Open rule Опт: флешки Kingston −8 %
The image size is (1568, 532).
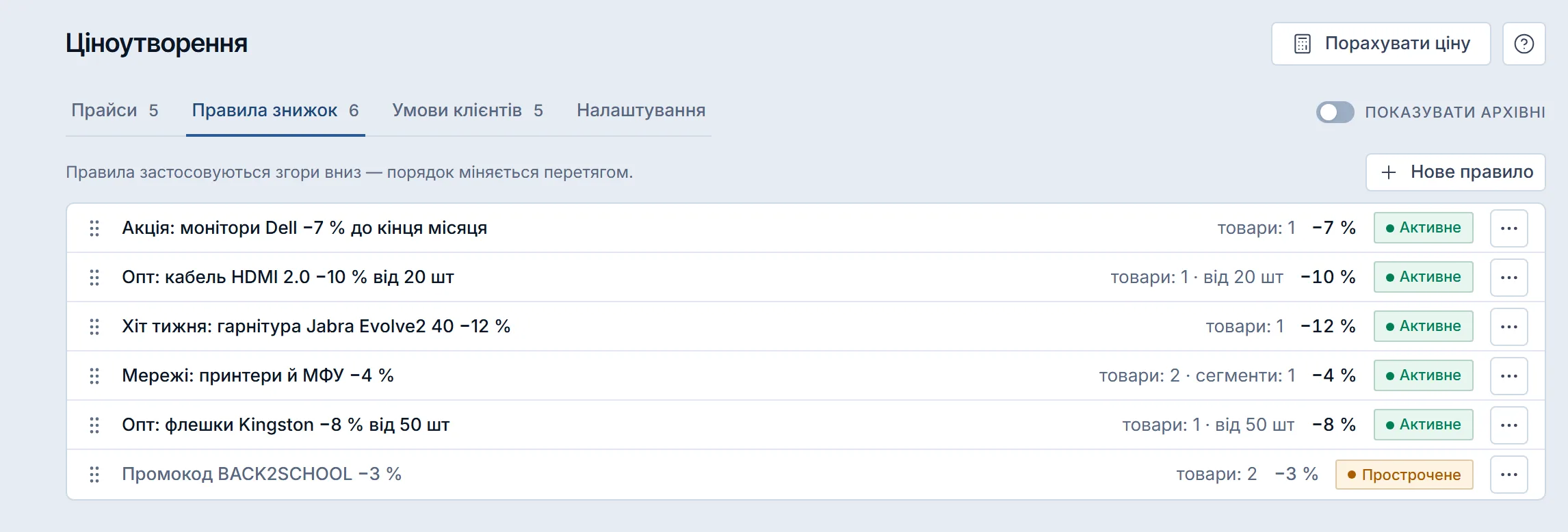(x=286, y=425)
